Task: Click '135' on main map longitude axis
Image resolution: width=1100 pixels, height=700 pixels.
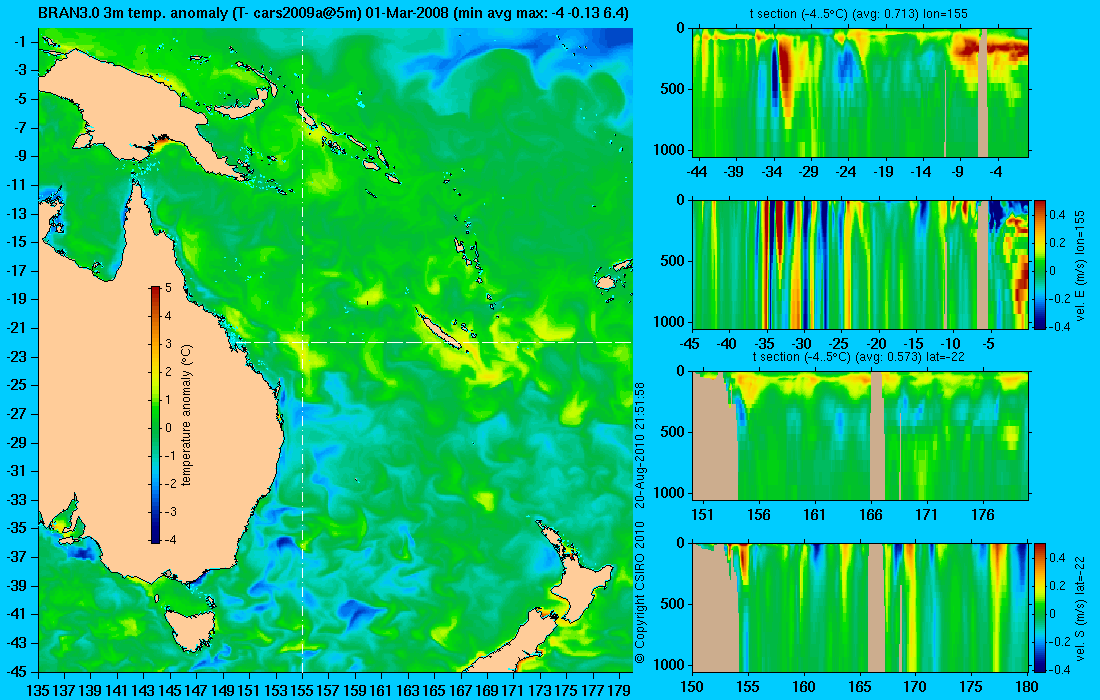Action: pos(38,690)
